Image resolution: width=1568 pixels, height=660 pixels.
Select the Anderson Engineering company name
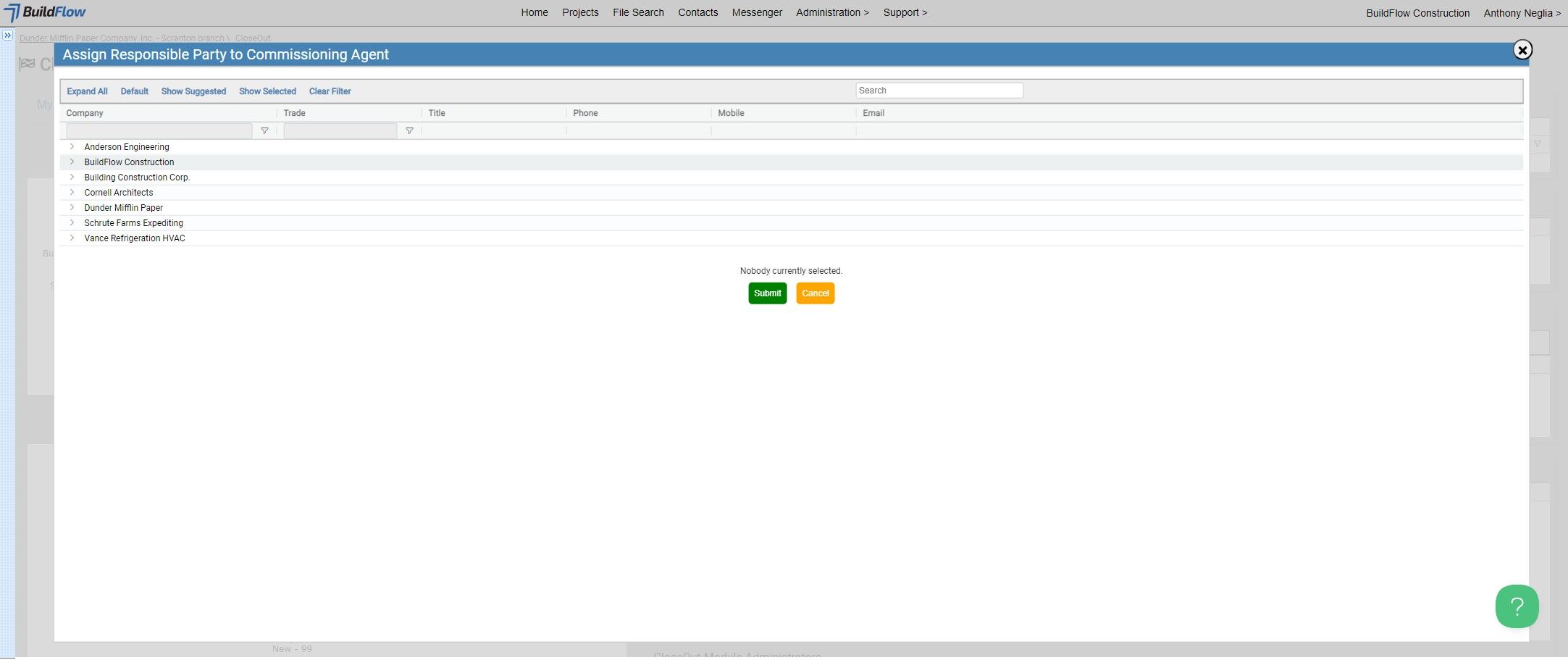(x=127, y=147)
